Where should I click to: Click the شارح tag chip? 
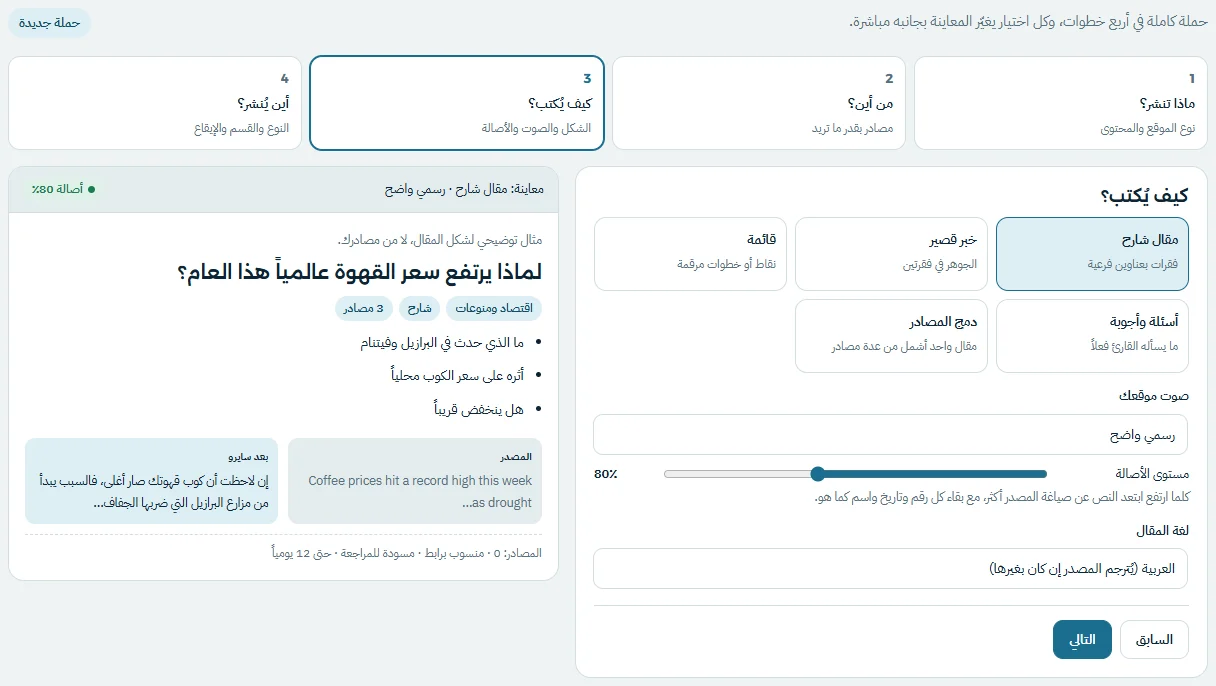click(420, 309)
